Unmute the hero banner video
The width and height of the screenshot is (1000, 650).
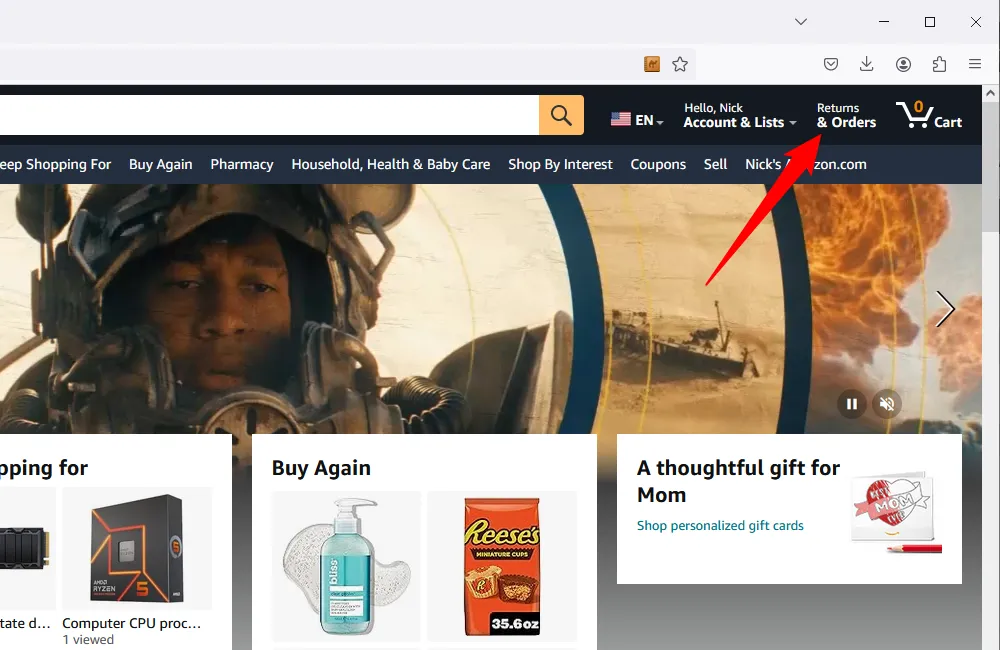pos(887,404)
